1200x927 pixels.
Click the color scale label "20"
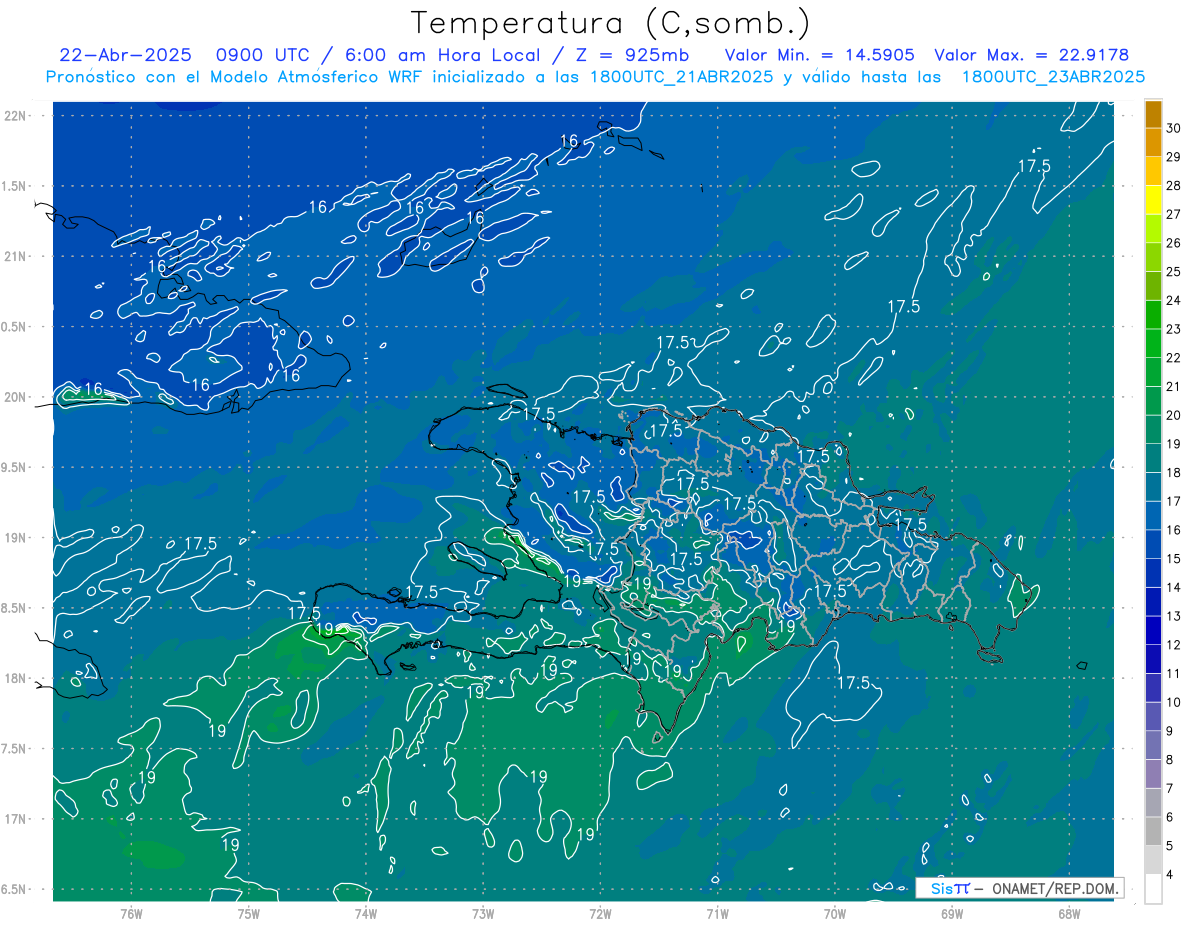1174,415
